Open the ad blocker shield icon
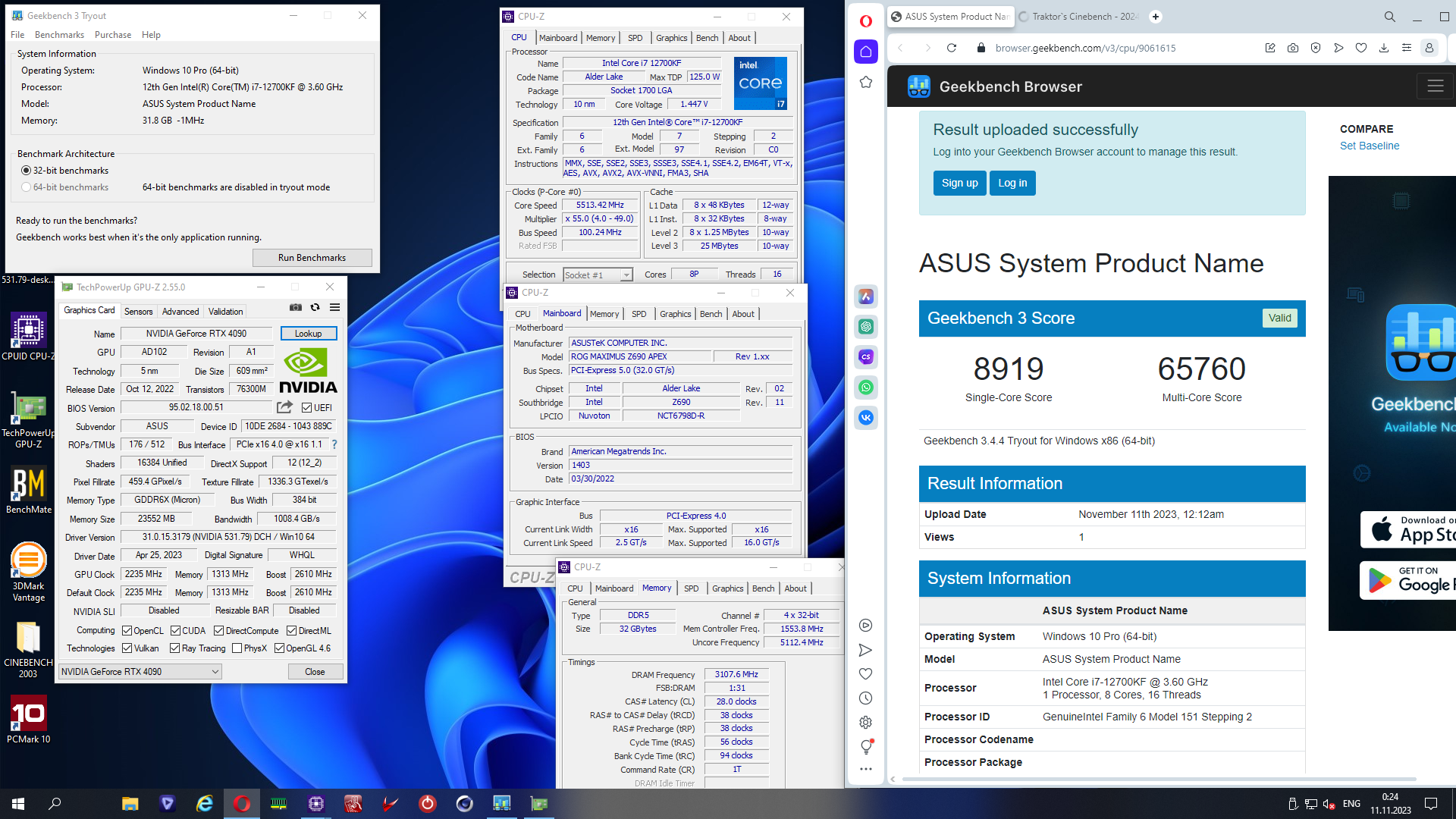Screen dimensions: 1456x819 (x=1316, y=48)
